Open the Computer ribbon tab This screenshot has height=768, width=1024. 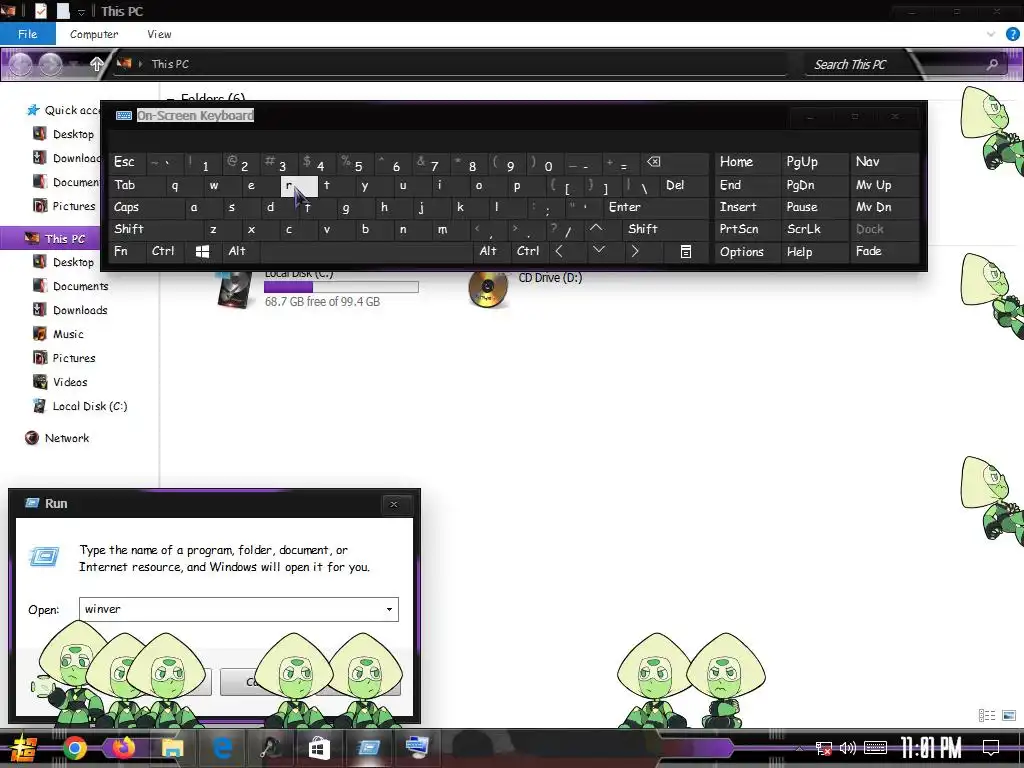[94, 34]
